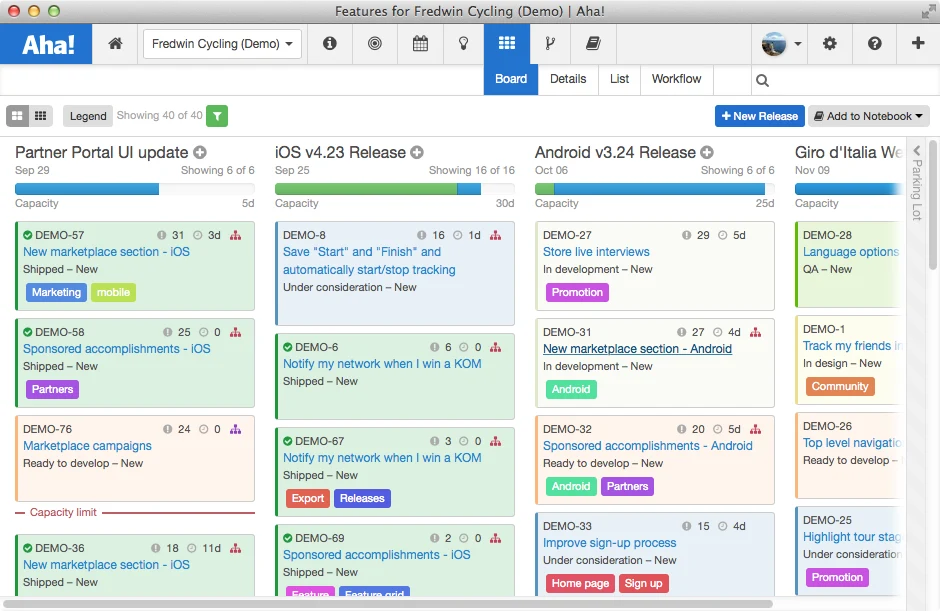940x611 pixels.
Task: Expand the Parking Lot panel
Action: coord(917,183)
